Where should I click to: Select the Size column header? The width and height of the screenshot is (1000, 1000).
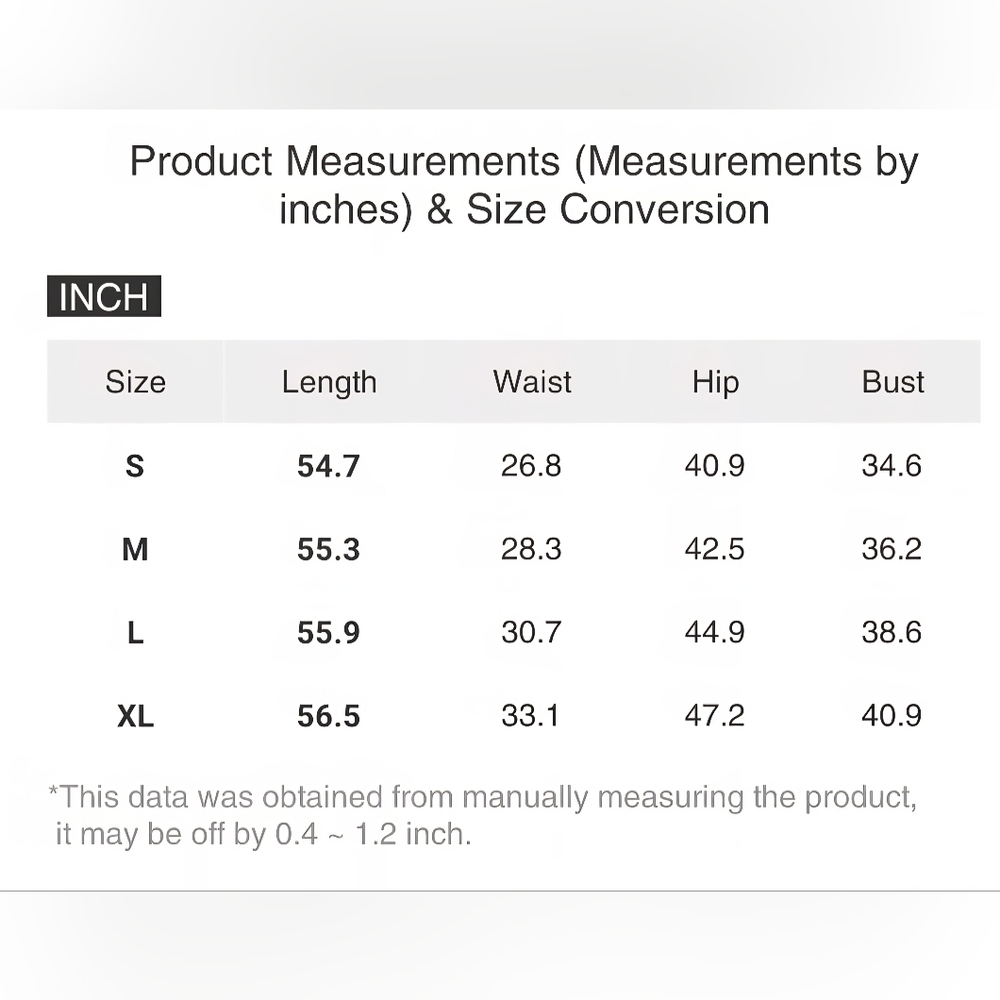coord(135,382)
